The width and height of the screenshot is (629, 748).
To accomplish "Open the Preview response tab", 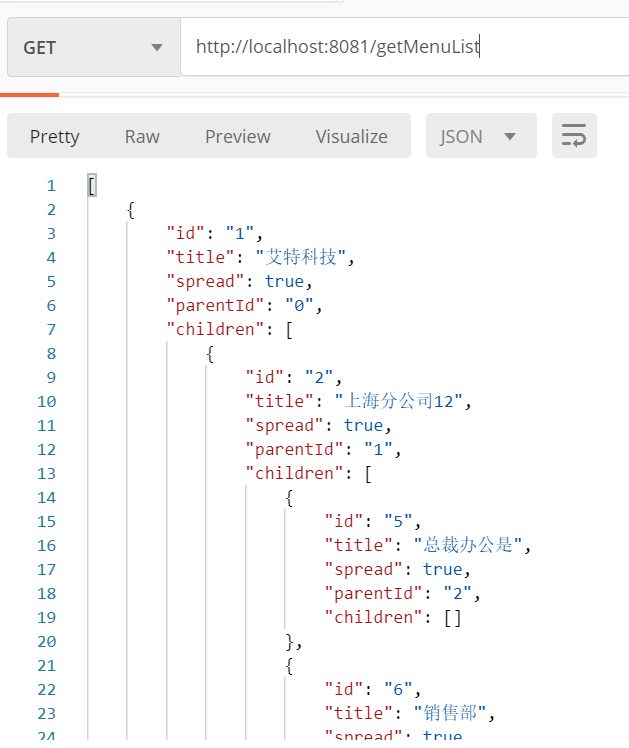I will 238,136.
